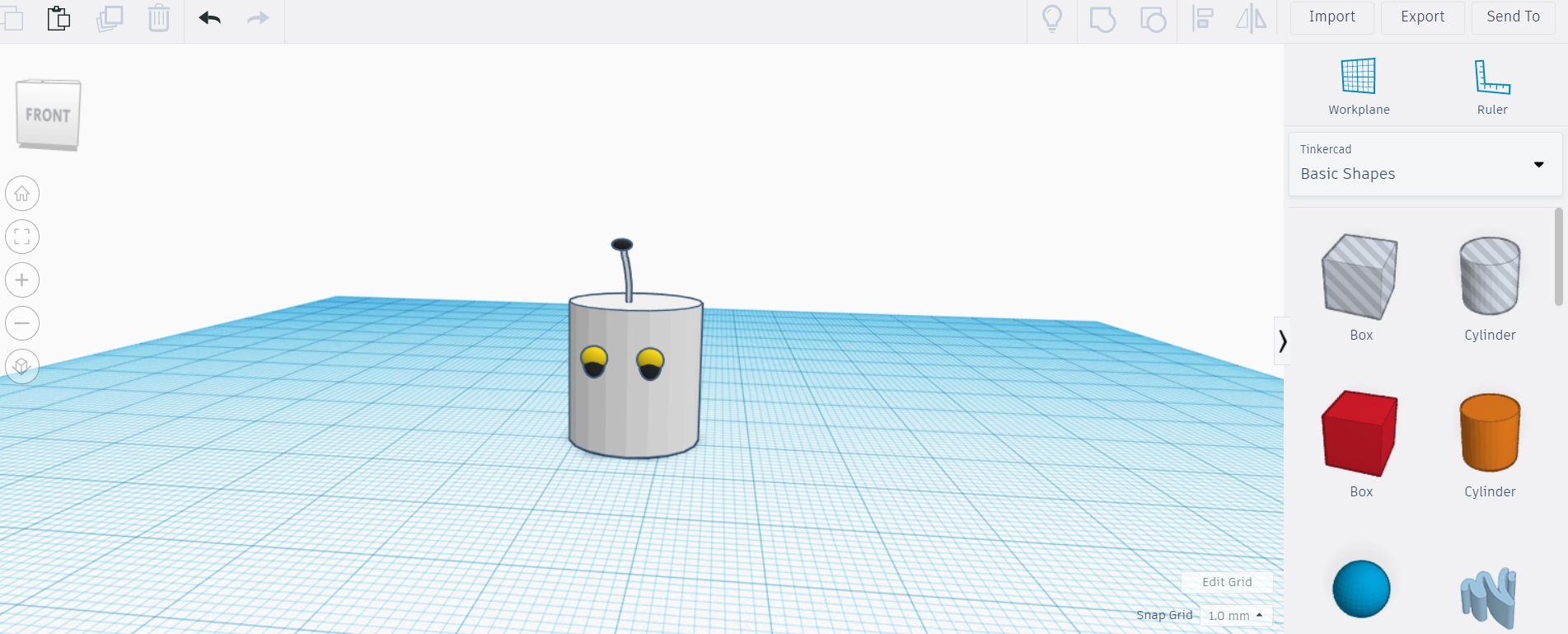1568x634 pixels.
Task: Undo the last action
Action: (210, 17)
